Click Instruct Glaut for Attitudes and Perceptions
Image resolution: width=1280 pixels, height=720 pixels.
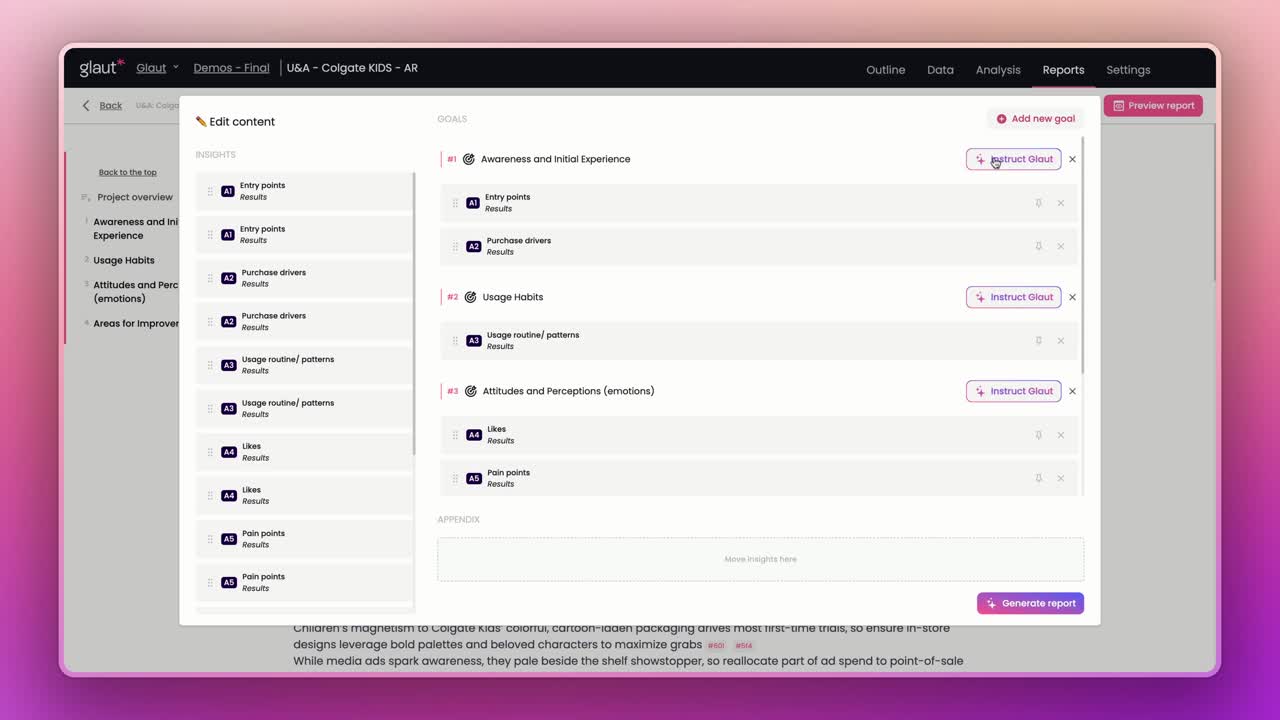point(1013,391)
